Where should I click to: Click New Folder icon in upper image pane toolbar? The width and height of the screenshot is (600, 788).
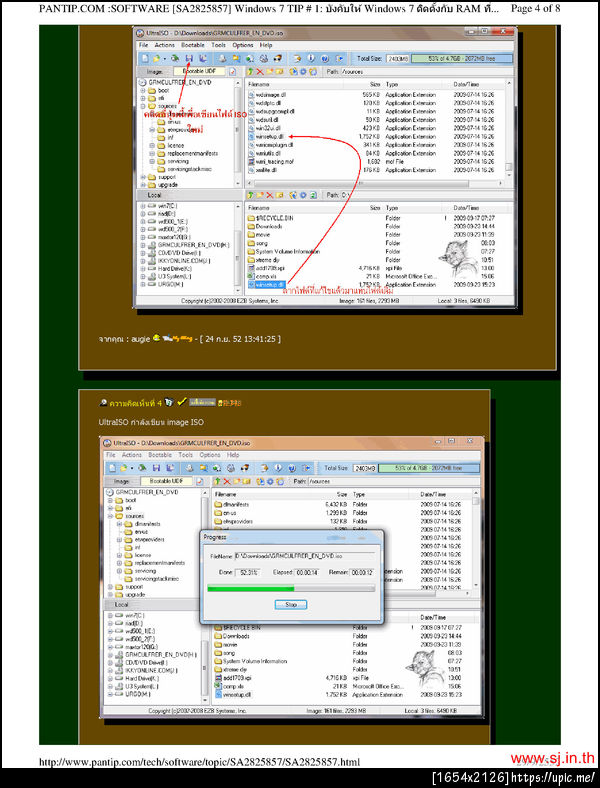(269, 71)
